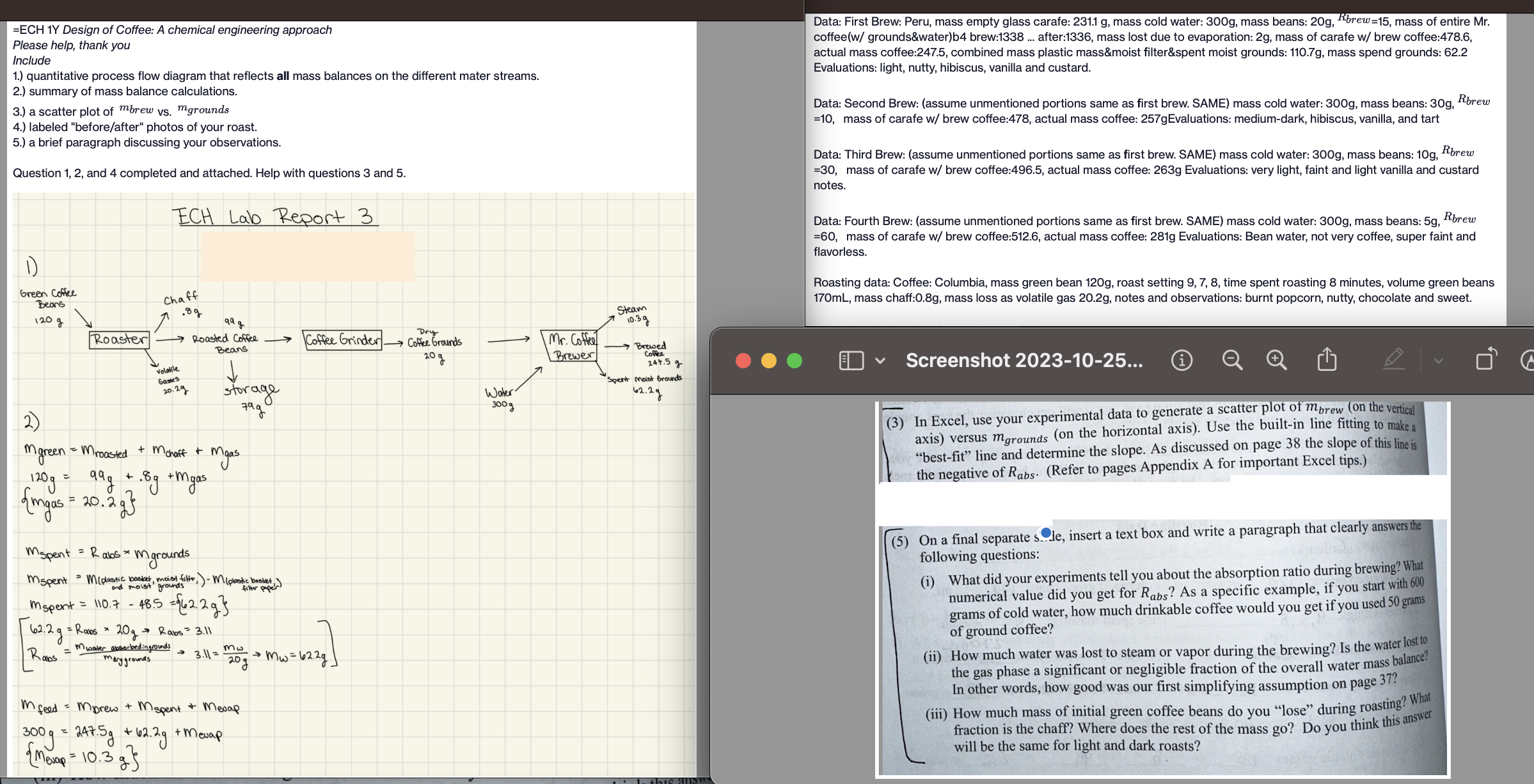The image size is (1534, 784).
Task: Click the title Screenshot 2023-10-25 to rename
Action: point(1022,360)
